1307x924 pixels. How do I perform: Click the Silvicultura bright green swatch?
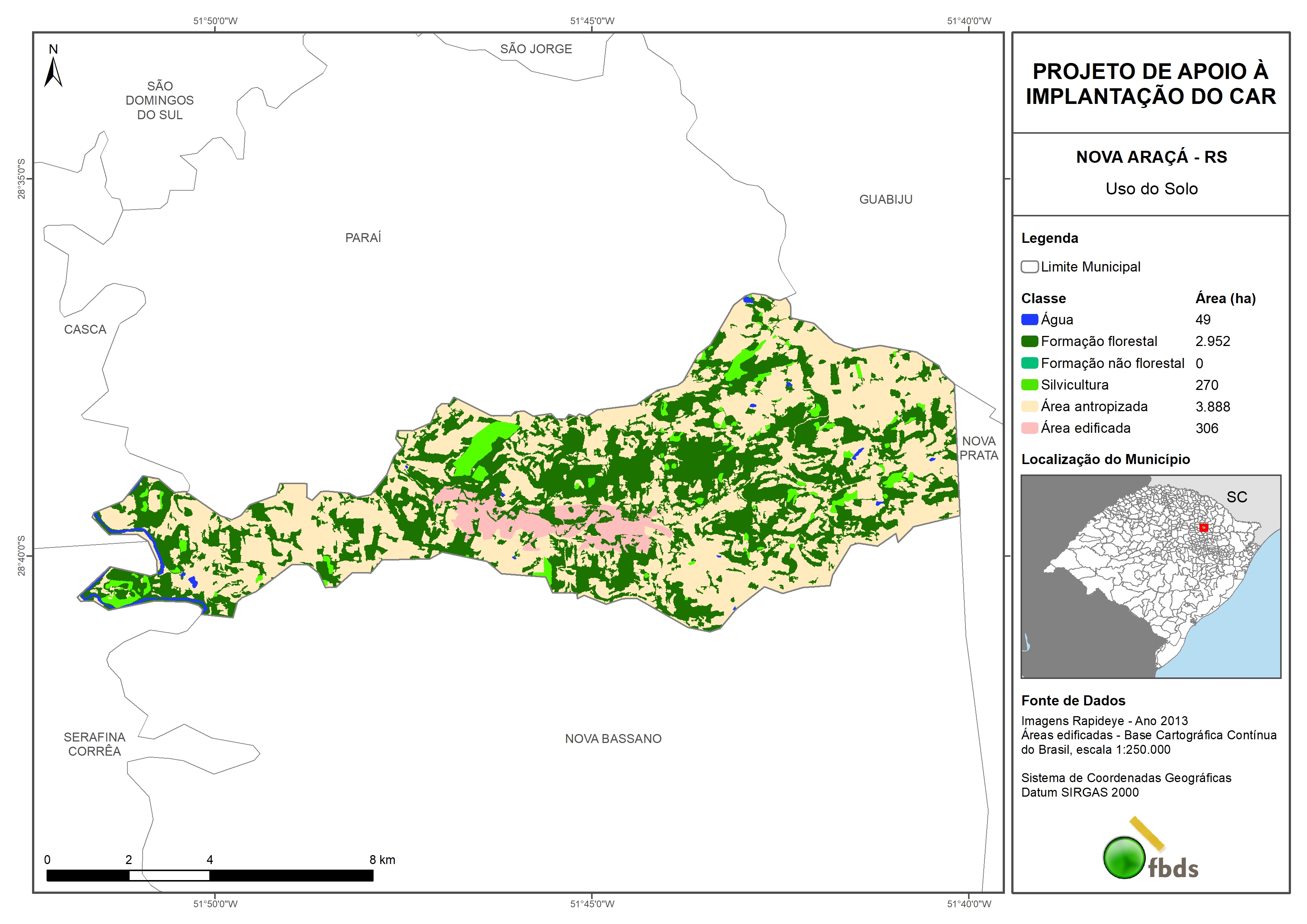[1029, 385]
